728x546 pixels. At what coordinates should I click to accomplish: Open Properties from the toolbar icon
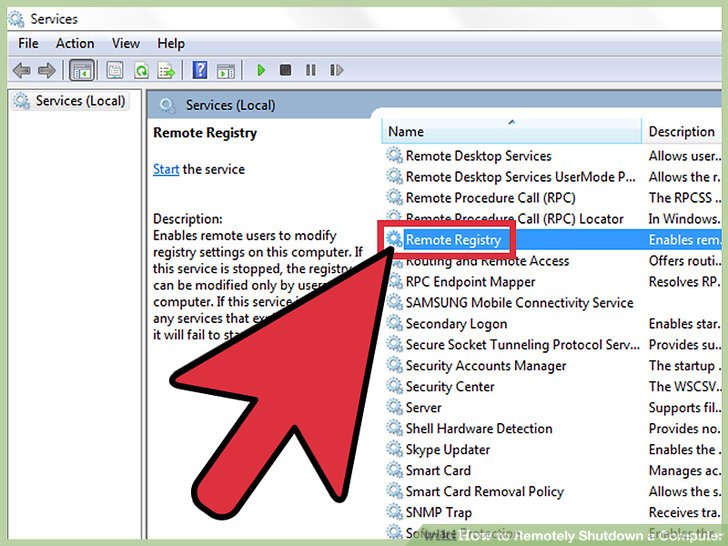coord(115,71)
